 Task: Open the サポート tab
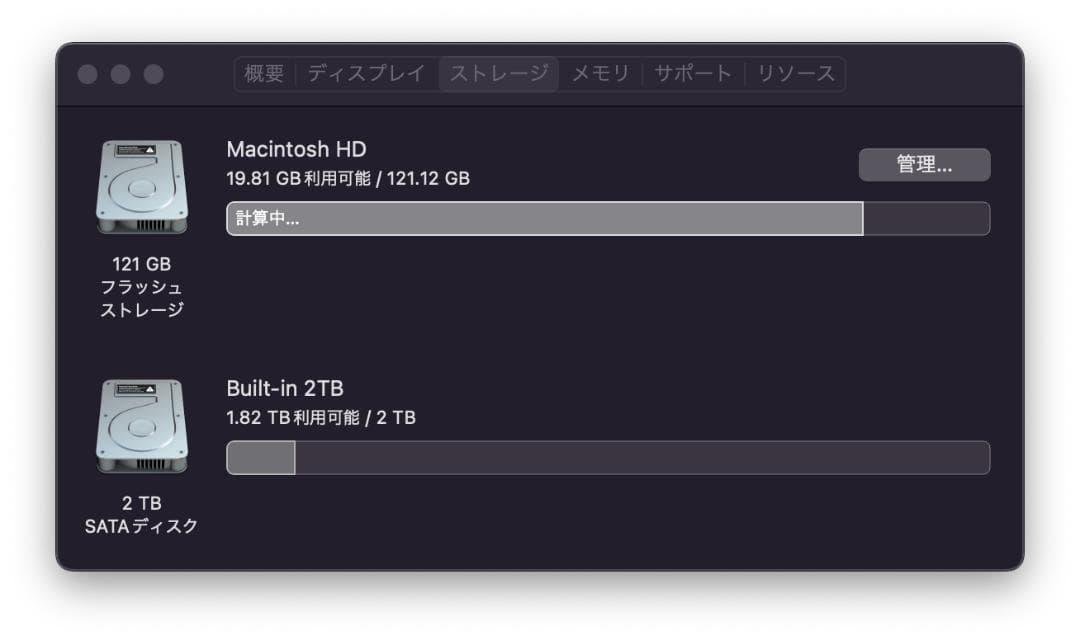pos(695,73)
